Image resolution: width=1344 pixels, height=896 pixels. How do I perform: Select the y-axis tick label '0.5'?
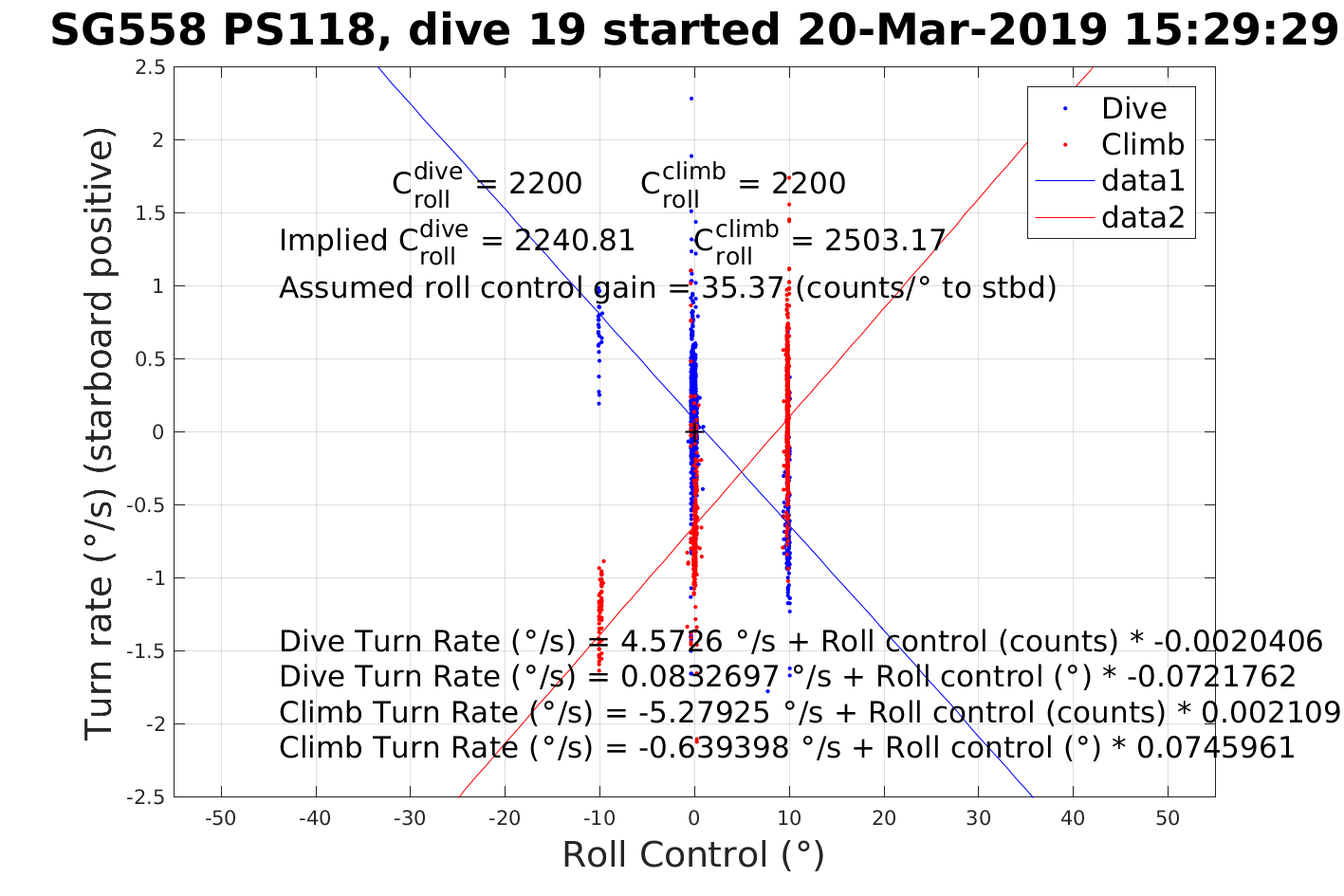pos(150,359)
